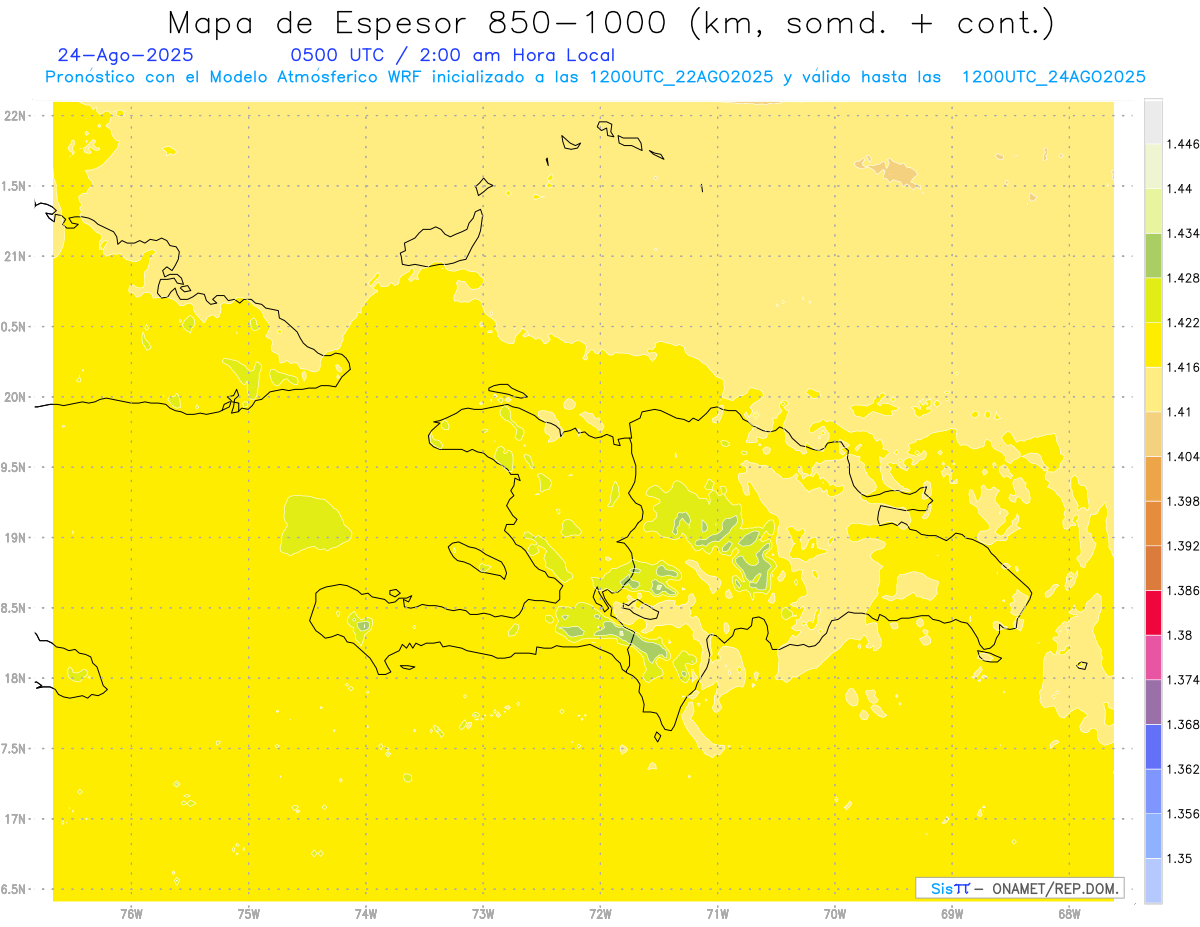Click the forecast line starting 'Pronóstico con el Modelo'
Viewport: 1200px width, 927px height.
[x=595, y=77]
